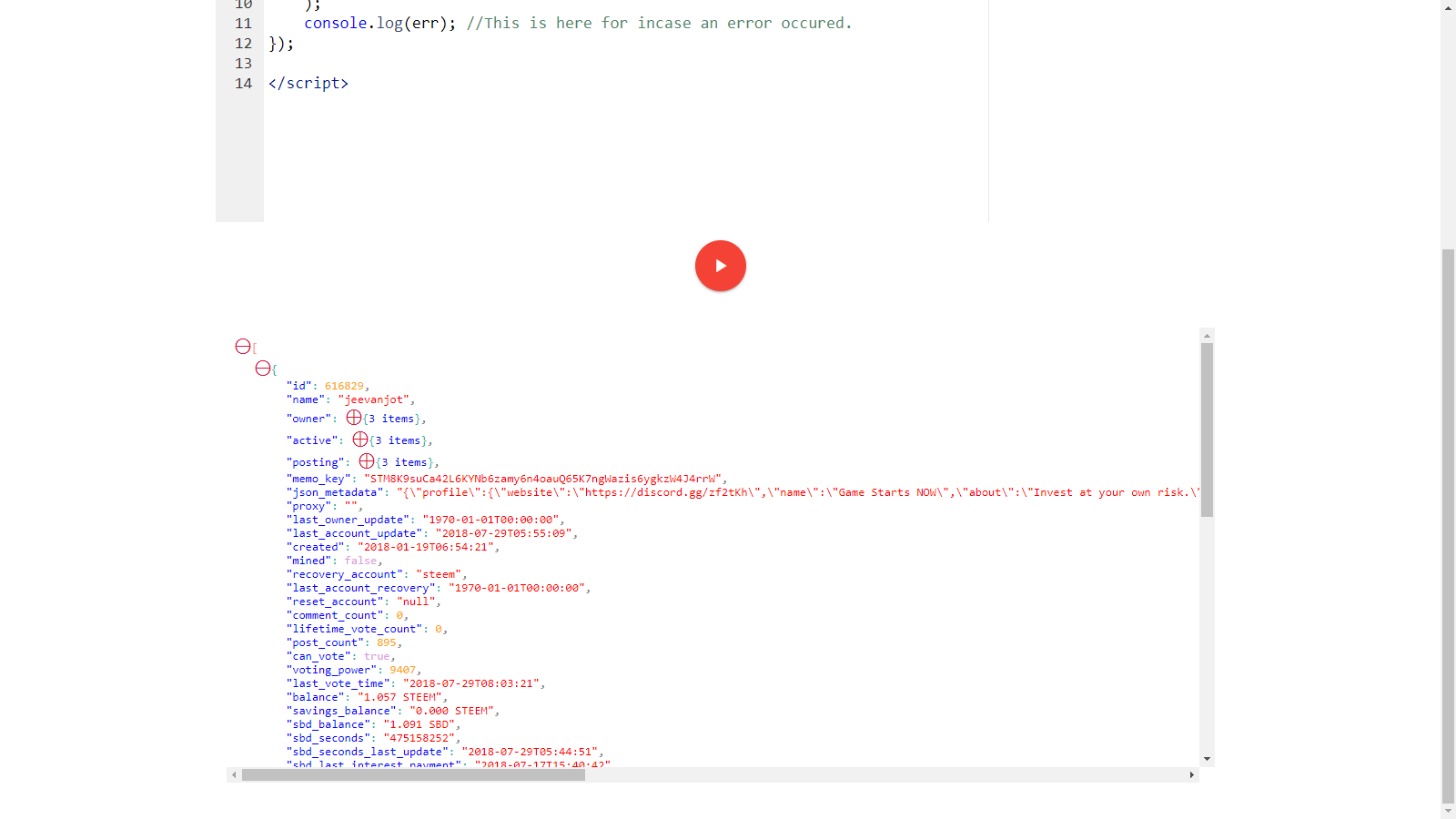The height and width of the screenshot is (819, 1456).
Task: Click the page's vertical scrollbar thumb
Action: tap(1448, 527)
